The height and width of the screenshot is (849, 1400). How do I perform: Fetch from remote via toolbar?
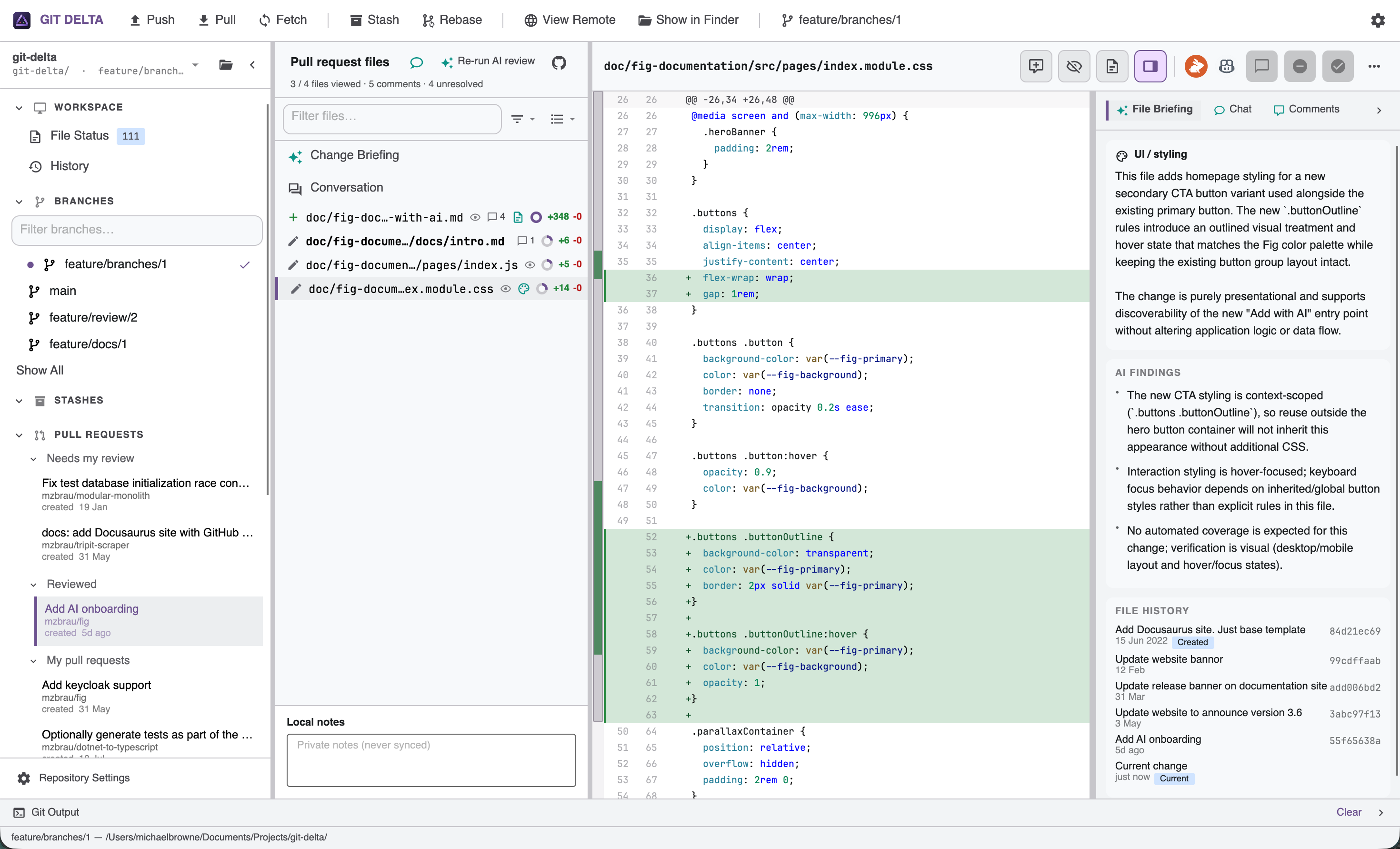click(283, 20)
